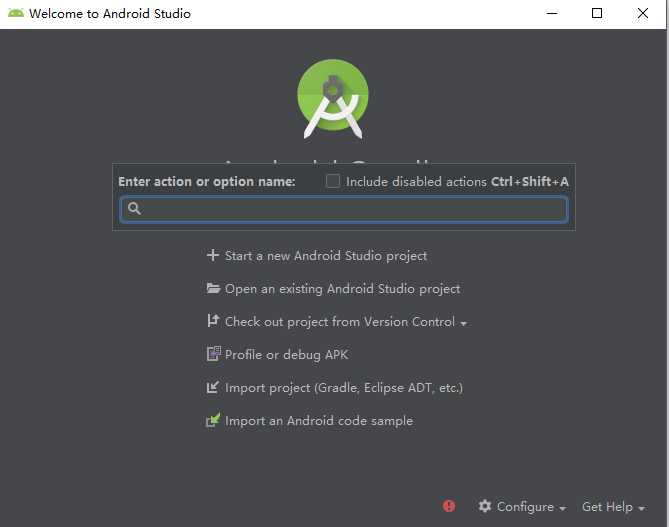Start a new Android Studio project
This screenshot has height=527, width=669.
tap(325, 255)
